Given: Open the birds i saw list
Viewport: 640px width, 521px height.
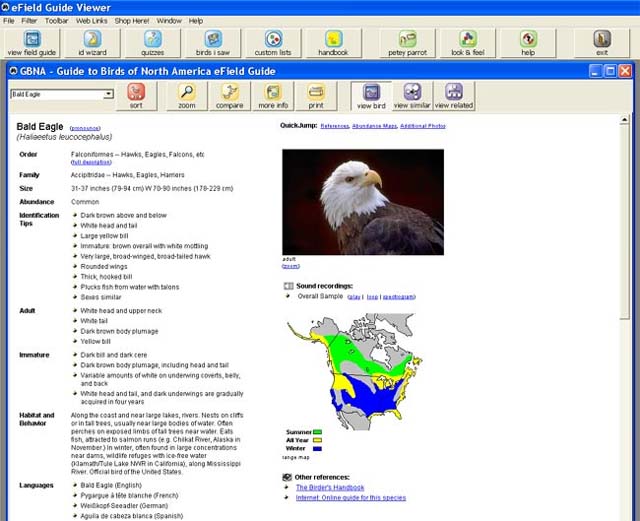Looking at the screenshot, I should click(x=212, y=42).
